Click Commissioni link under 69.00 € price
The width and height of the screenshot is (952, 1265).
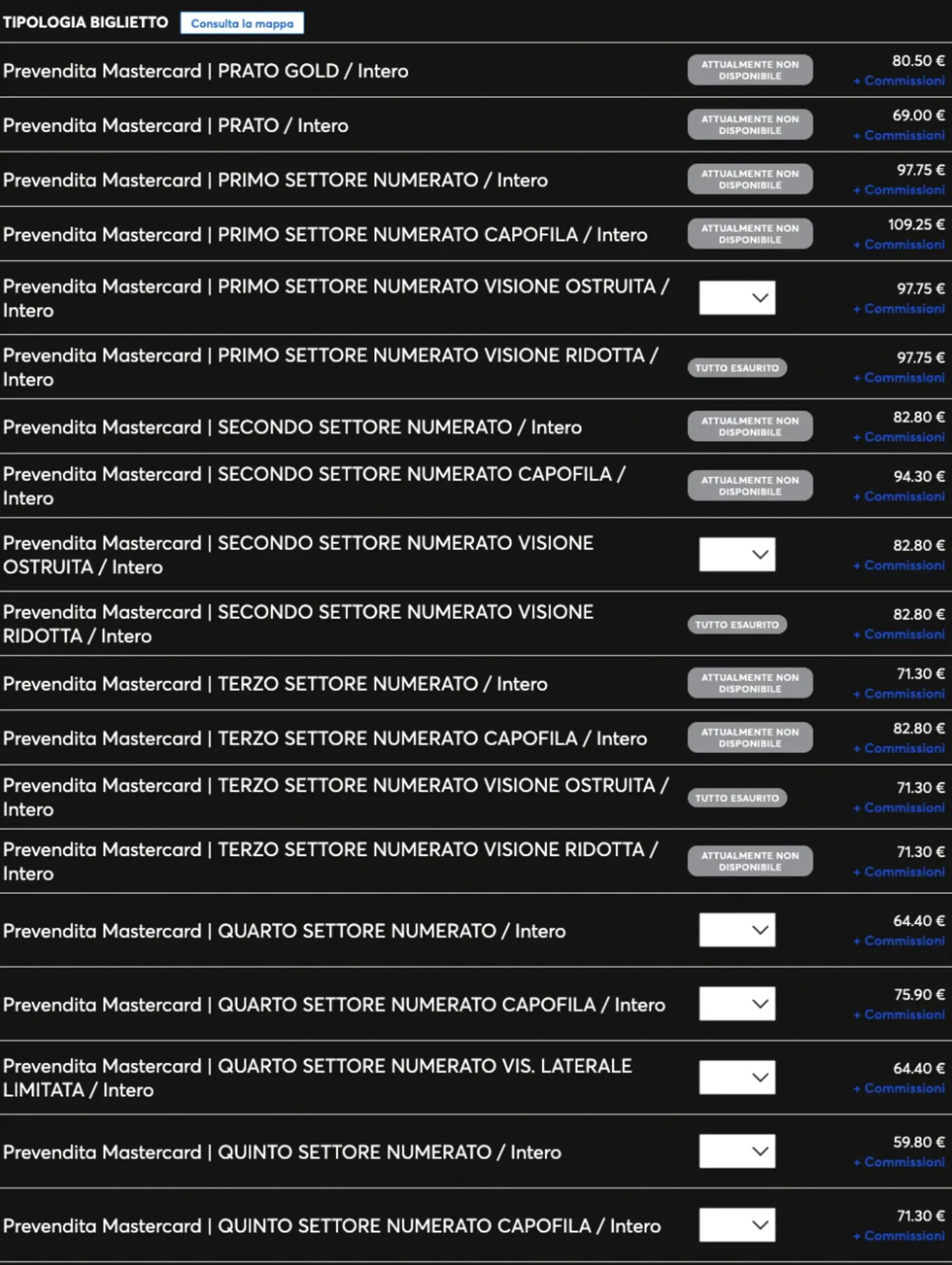899,136
